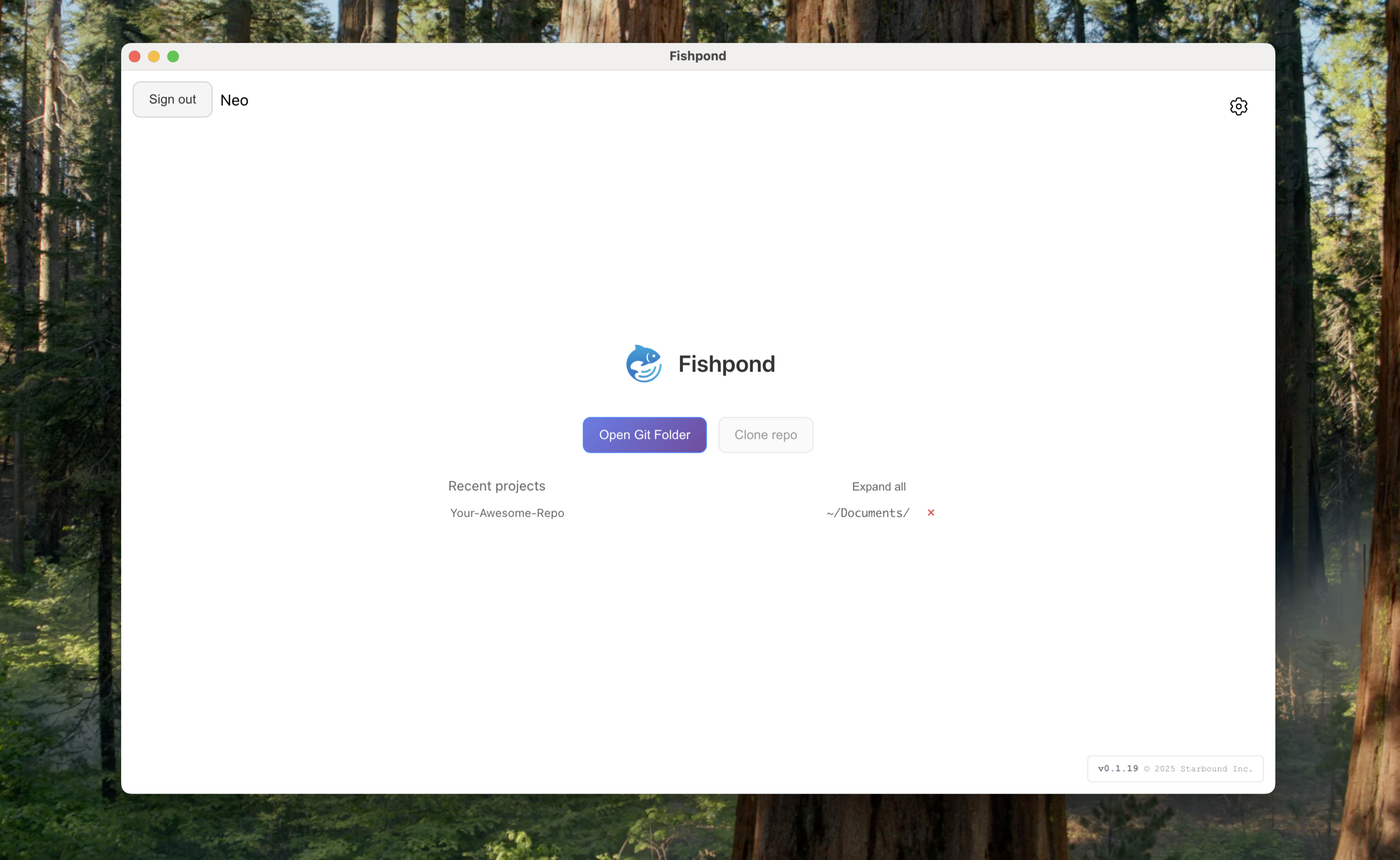Click the Fishpond window title bar text
Screen dimensions: 1400x860
point(697,56)
